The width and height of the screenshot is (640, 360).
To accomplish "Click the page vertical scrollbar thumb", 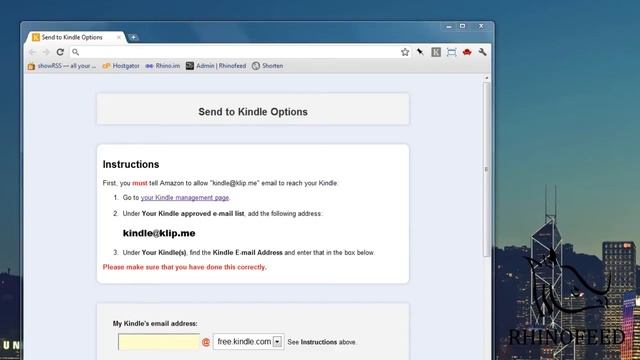I will tap(486, 169).
